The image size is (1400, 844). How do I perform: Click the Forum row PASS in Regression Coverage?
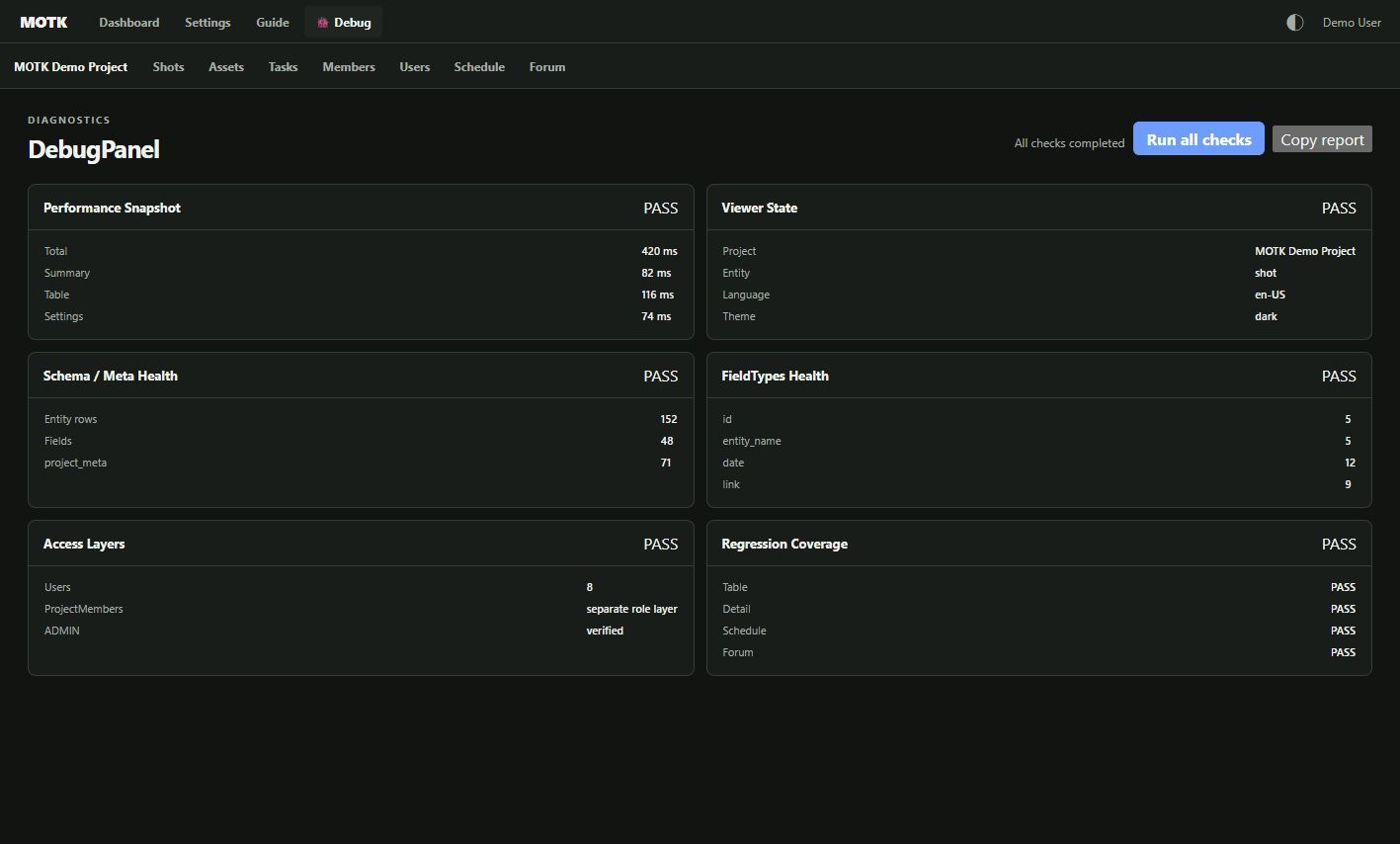tap(1343, 652)
